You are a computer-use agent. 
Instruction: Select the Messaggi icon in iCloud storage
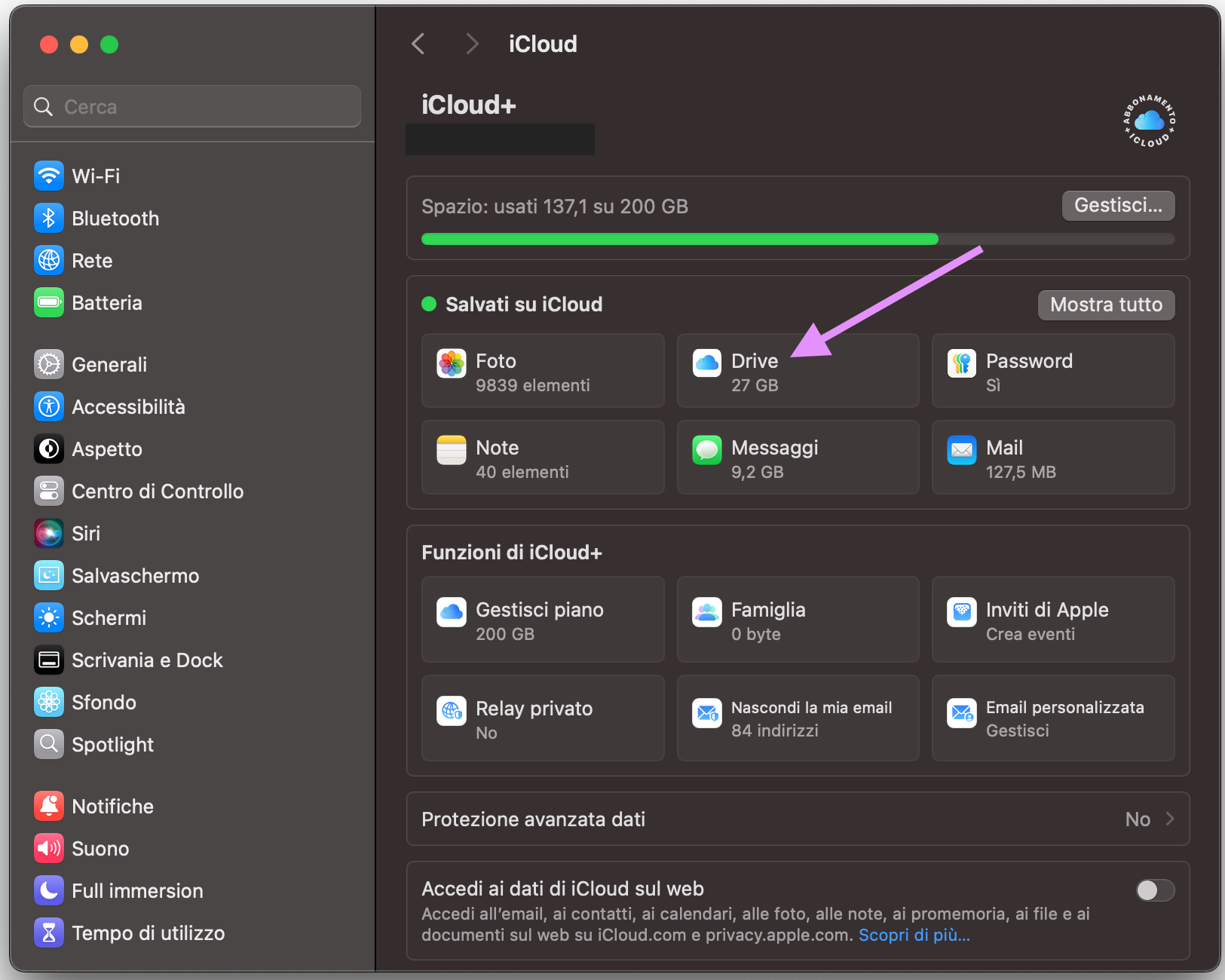(x=706, y=450)
